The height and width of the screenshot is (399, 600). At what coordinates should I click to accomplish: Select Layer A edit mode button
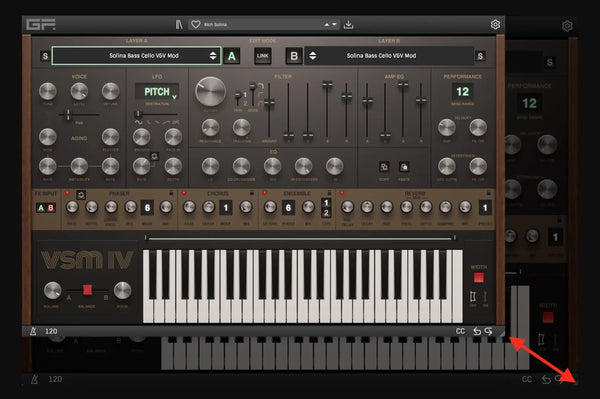(x=232, y=56)
